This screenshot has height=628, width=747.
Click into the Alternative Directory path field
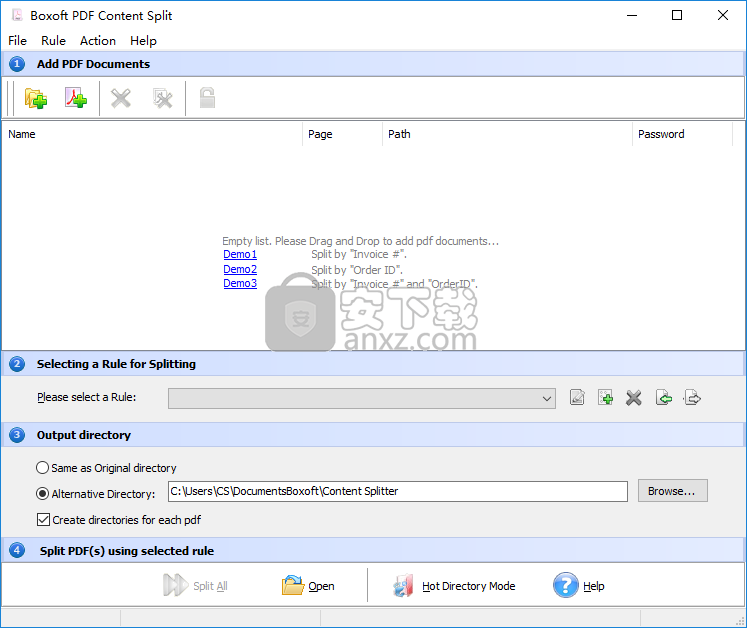[397, 491]
